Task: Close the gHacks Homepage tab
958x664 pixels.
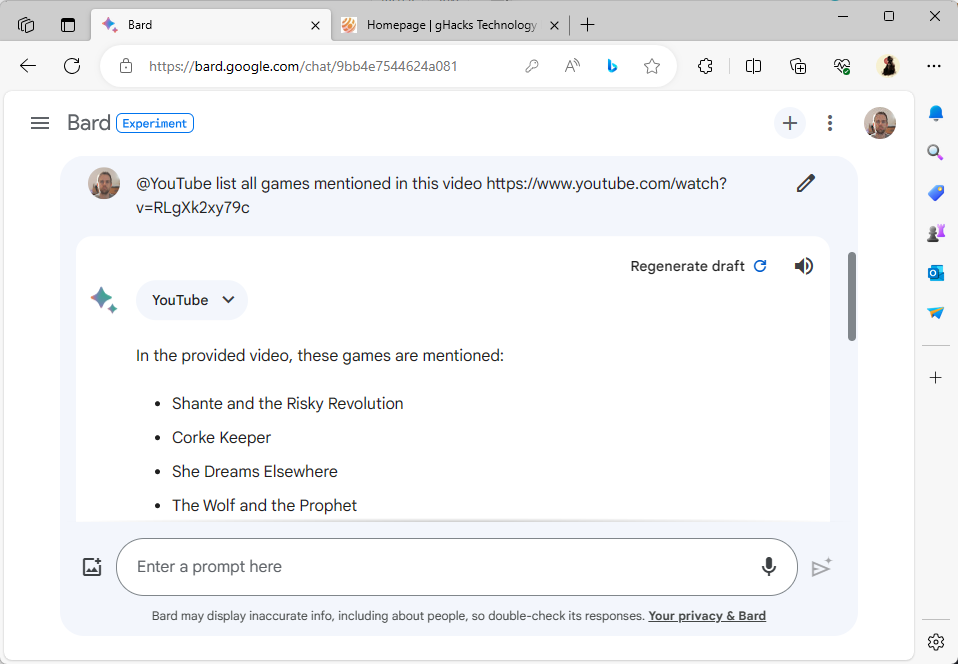Action: (554, 25)
